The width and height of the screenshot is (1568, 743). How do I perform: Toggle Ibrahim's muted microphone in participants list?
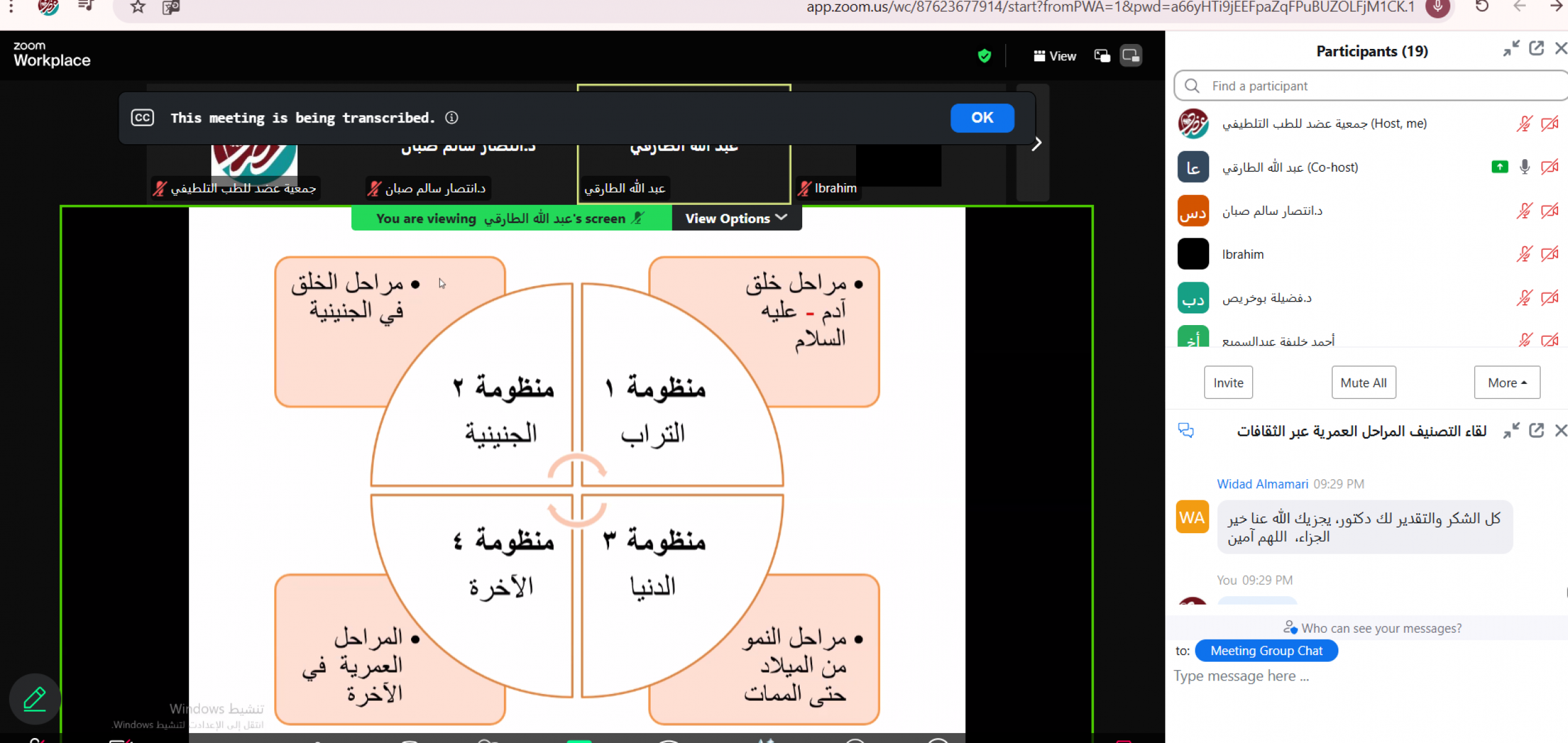point(1524,254)
